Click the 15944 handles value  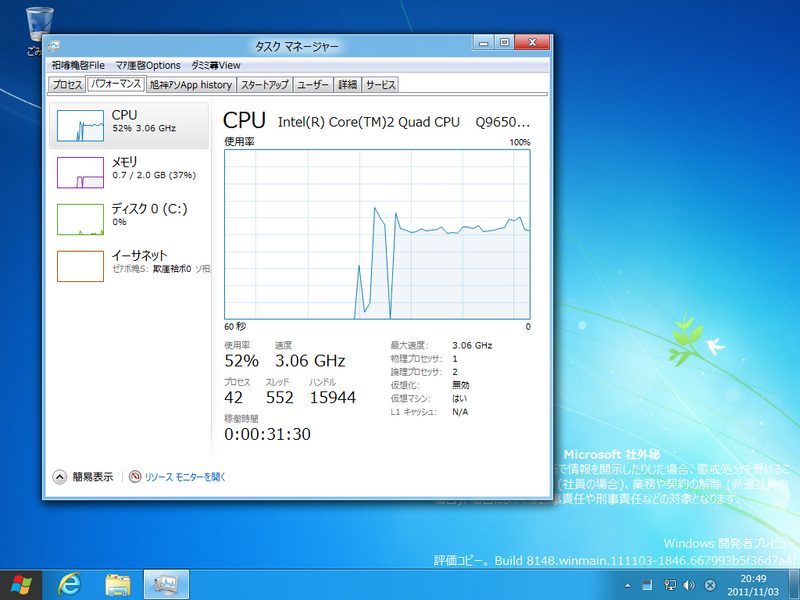333,397
